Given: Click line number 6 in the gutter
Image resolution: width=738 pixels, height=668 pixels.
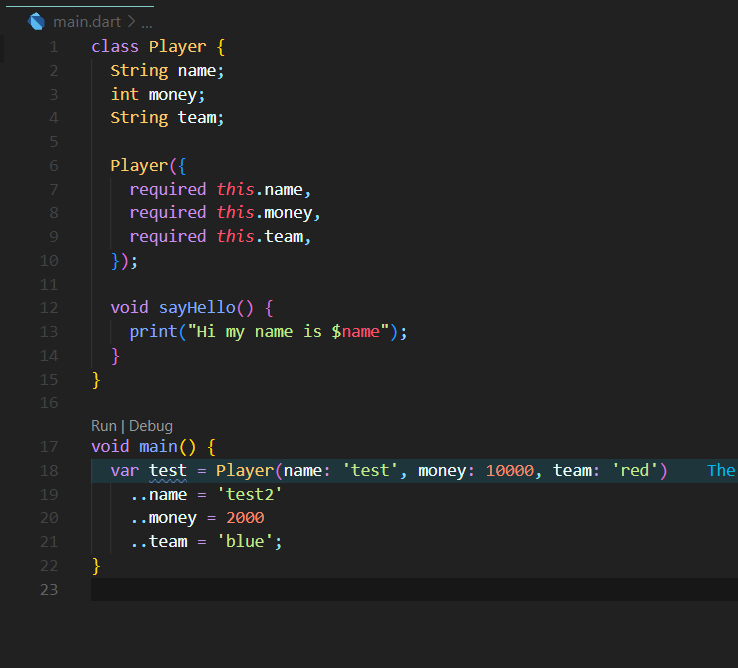Looking at the screenshot, I should 54,166.
